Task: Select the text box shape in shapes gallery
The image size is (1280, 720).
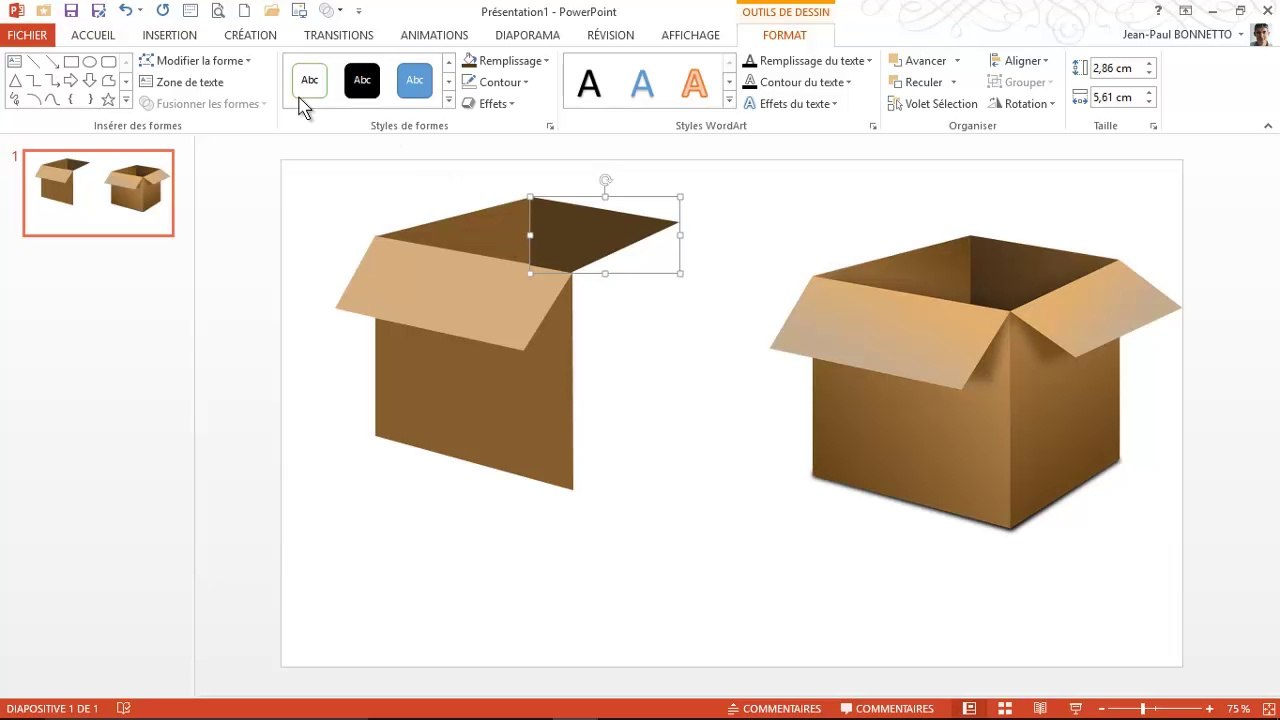Action: click(x=15, y=61)
